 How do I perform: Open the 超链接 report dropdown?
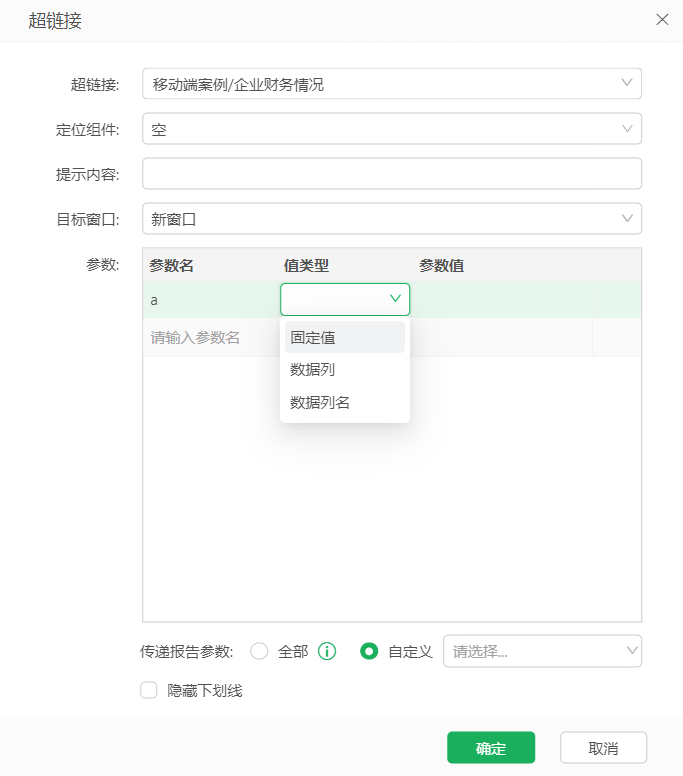tap(392, 84)
